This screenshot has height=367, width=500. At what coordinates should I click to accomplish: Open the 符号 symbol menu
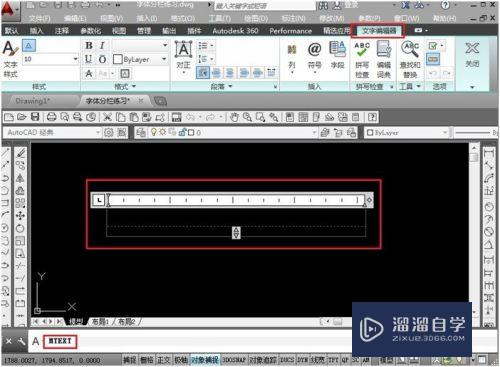pos(314,57)
